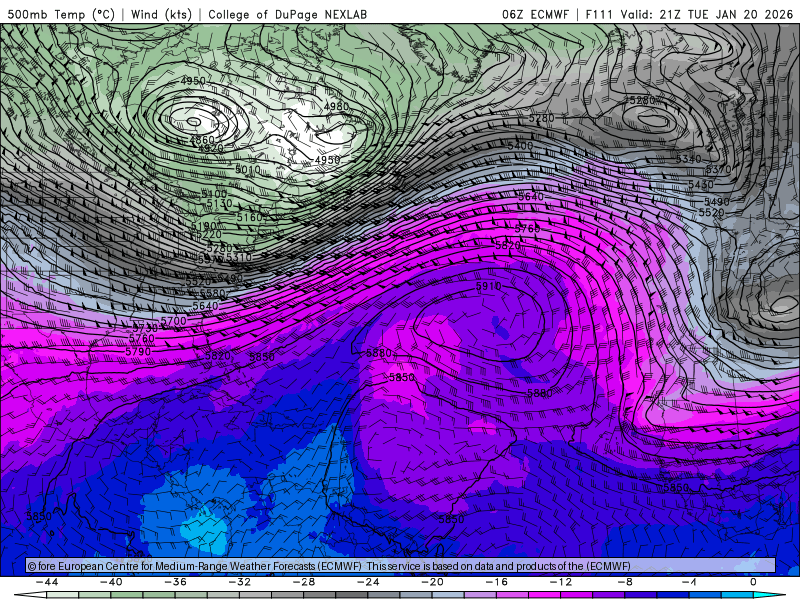Click the 5220 height contour label
The image size is (800, 600).
[209, 234]
